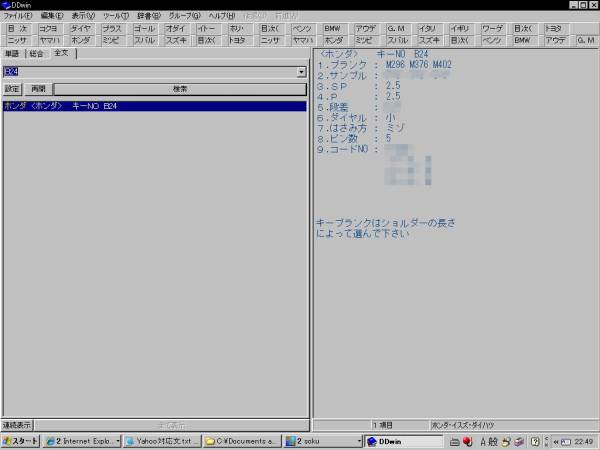This screenshot has height=450, width=600.
Task: Open the スタート menu
Action: 21,441
